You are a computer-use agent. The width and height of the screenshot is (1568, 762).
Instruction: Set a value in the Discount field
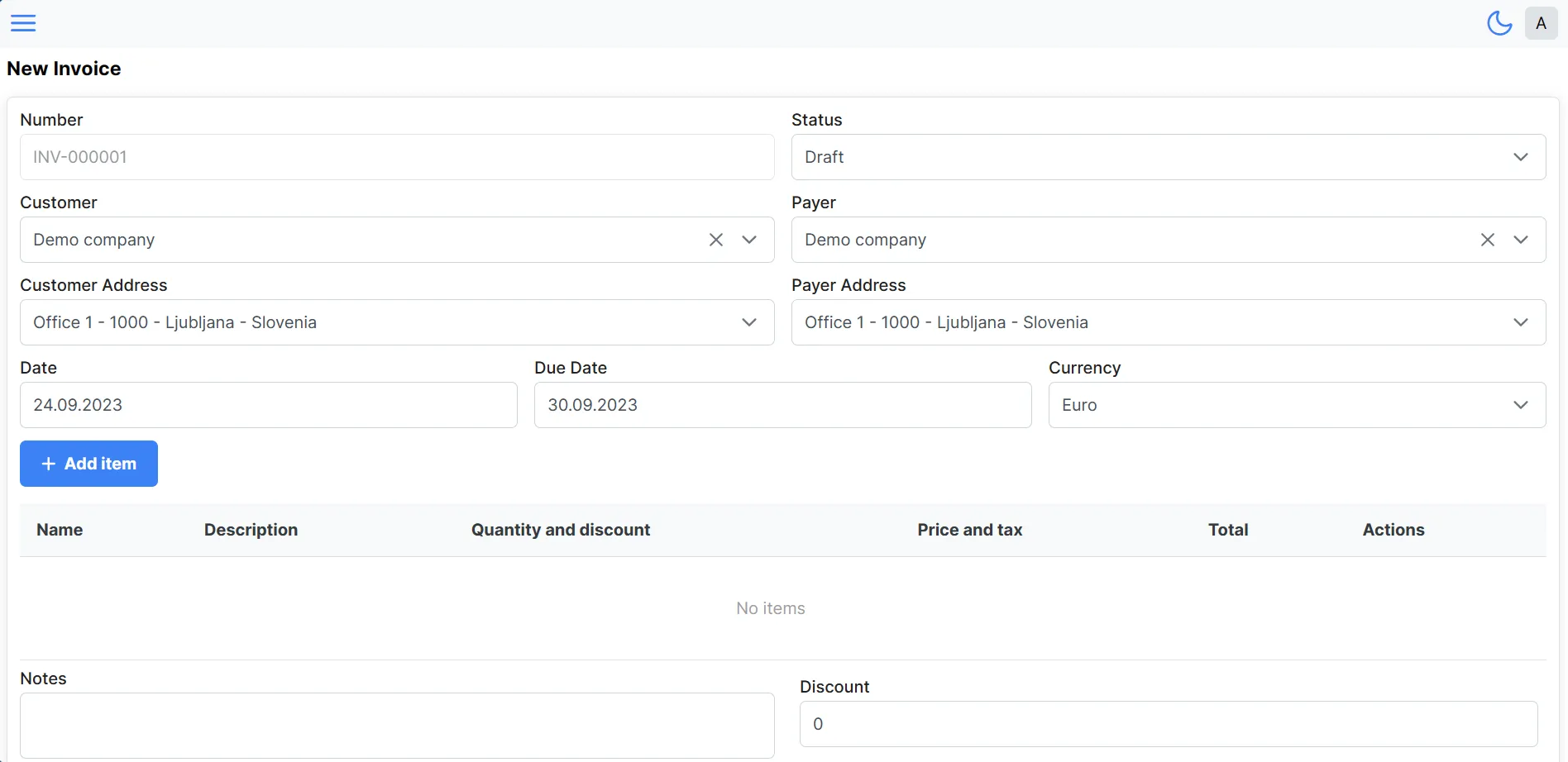tap(1169, 723)
